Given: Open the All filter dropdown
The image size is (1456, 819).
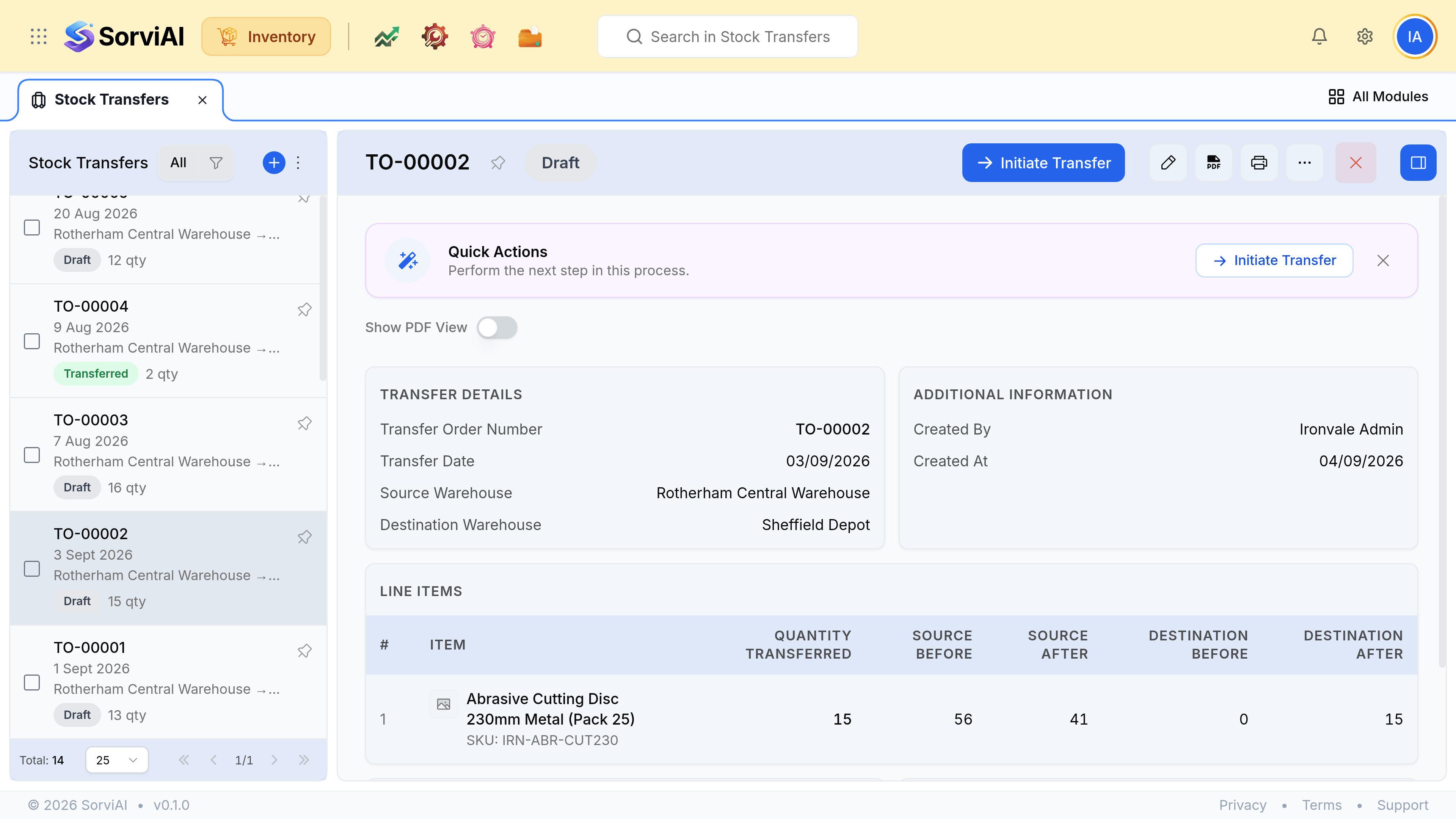Looking at the screenshot, I should 178,163.
